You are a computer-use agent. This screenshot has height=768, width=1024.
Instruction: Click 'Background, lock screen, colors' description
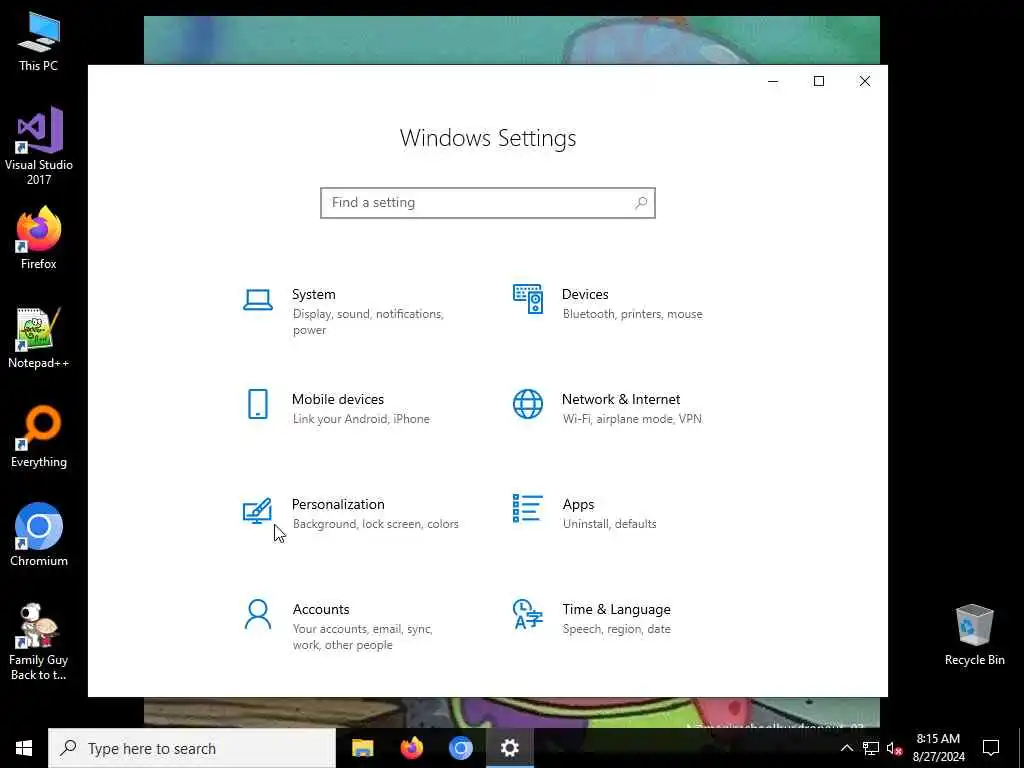pyautogui.click(x=376, y=524)
